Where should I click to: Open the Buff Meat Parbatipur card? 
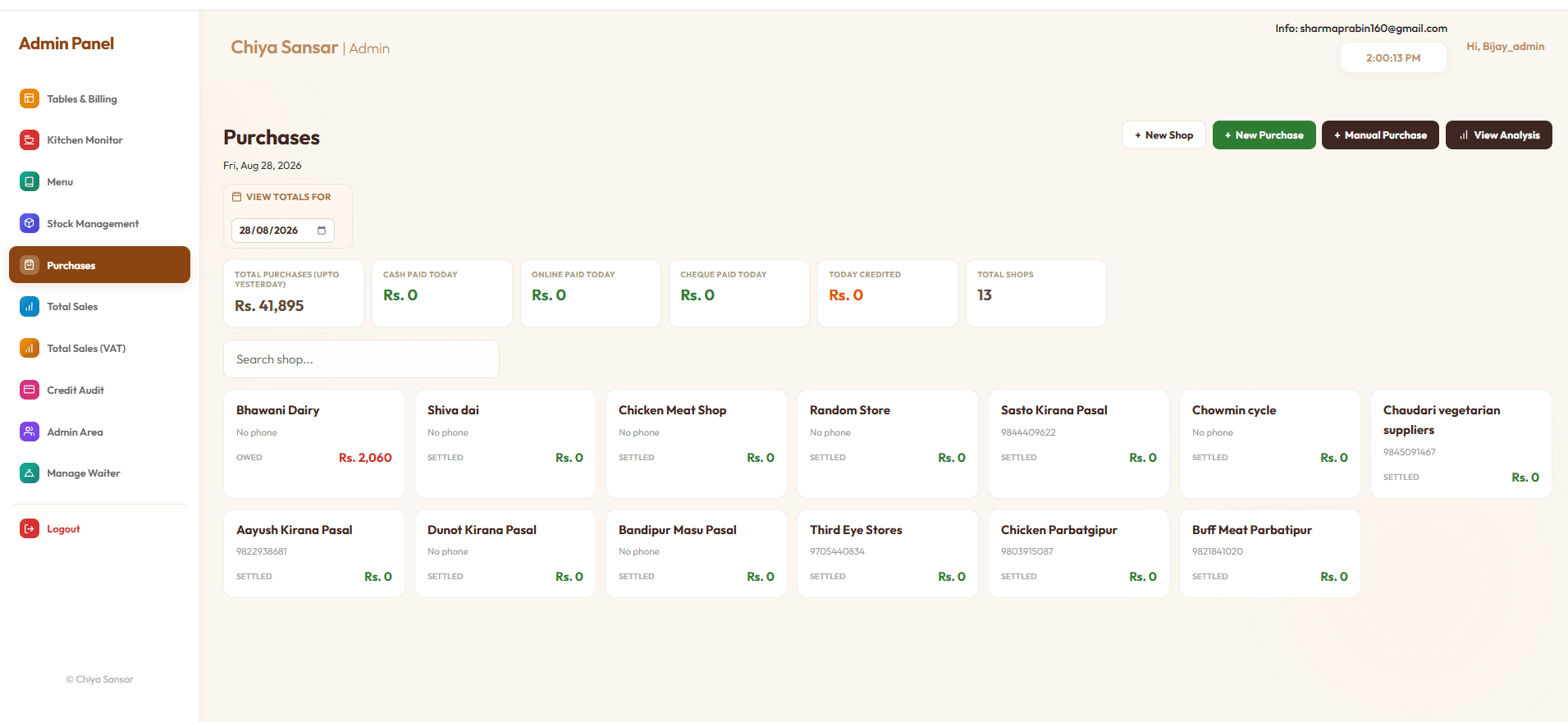1270,554
